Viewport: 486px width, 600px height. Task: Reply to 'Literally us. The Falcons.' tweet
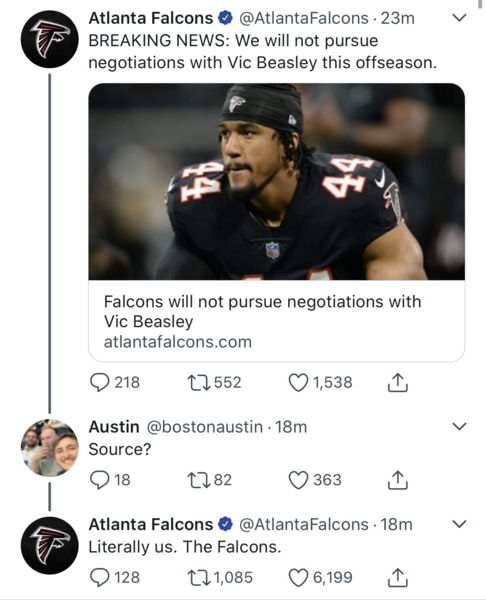tap(99, 578)
